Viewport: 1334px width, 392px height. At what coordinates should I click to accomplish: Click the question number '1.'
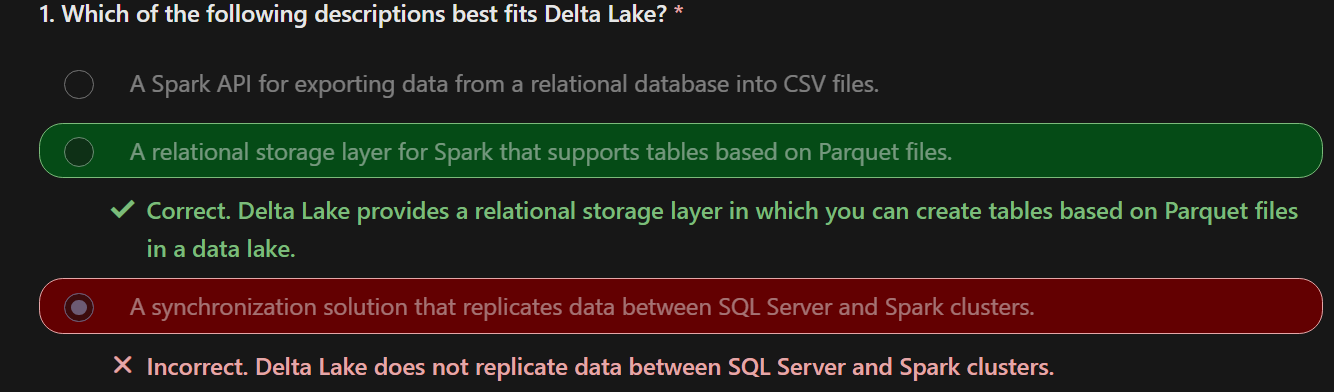click(48, 17)
